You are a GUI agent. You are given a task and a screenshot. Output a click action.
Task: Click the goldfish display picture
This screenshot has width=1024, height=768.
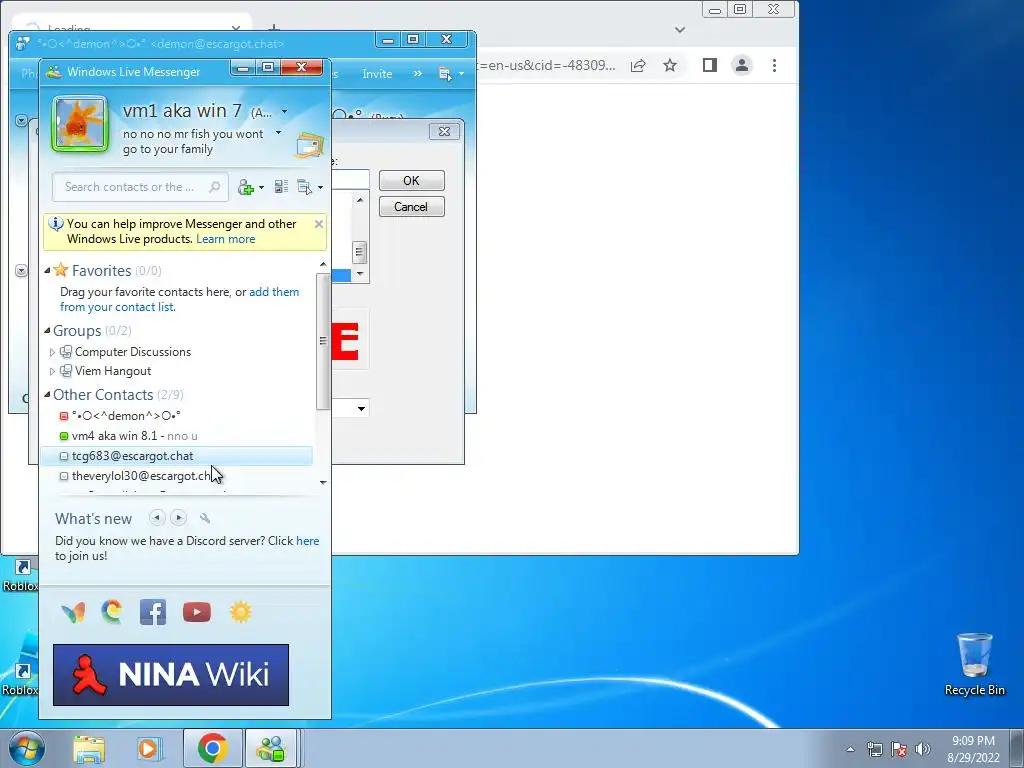pos(80,124)
